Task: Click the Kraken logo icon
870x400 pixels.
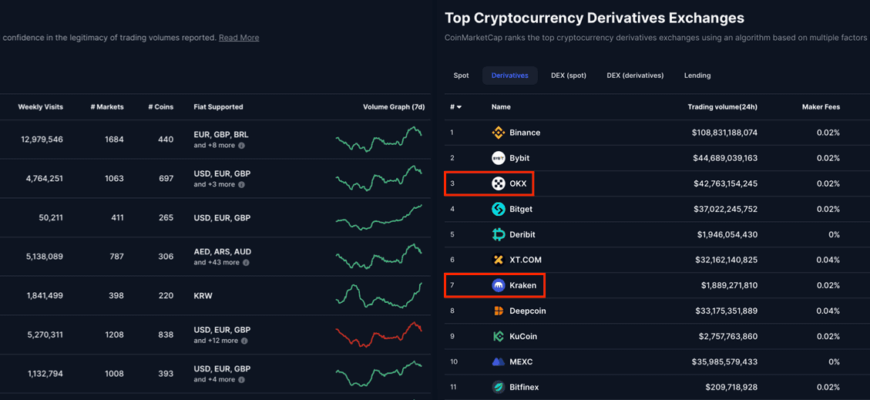Action: pos(498,286)
